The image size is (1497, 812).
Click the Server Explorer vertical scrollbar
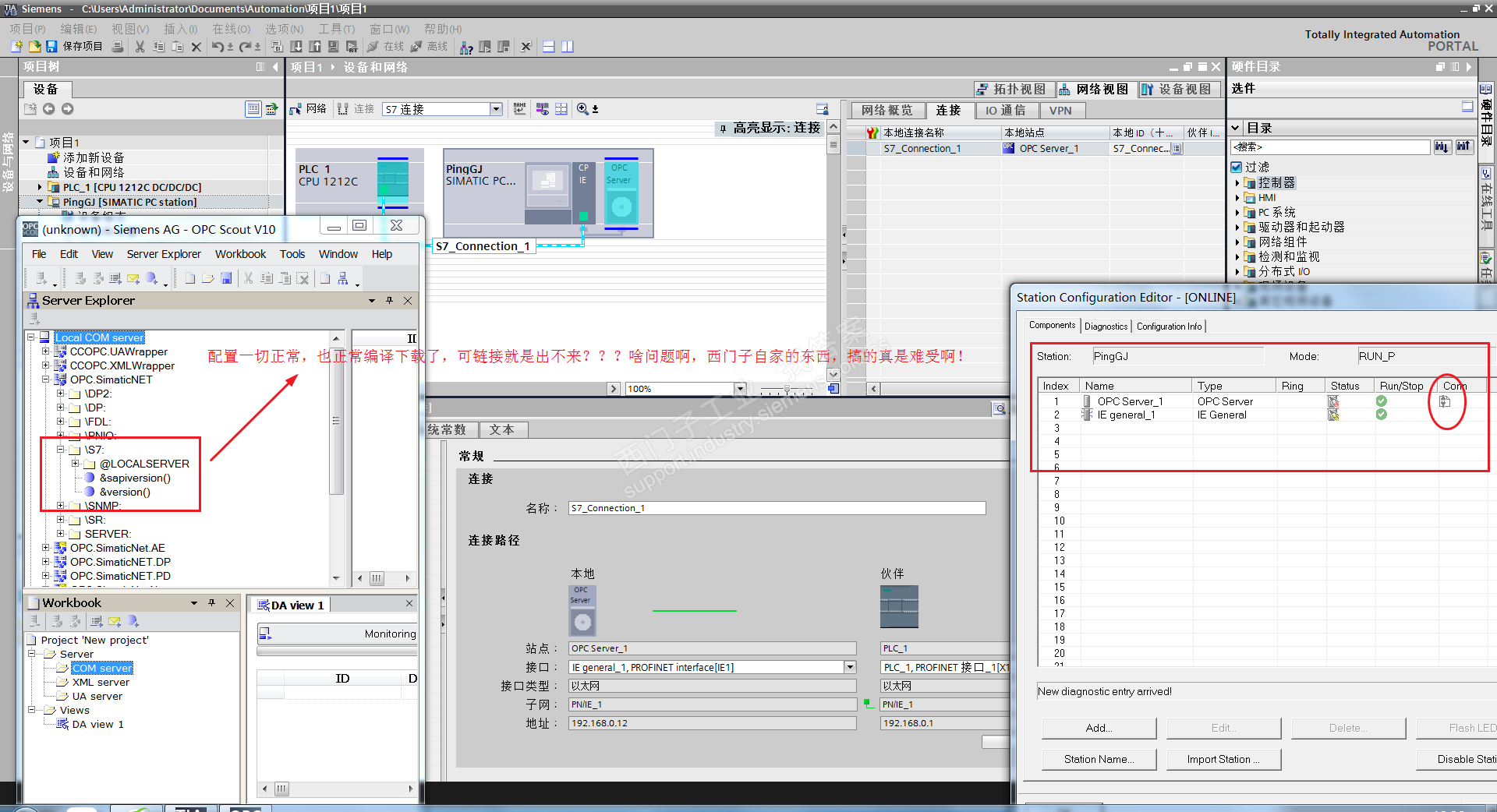[x=337, y=421]
